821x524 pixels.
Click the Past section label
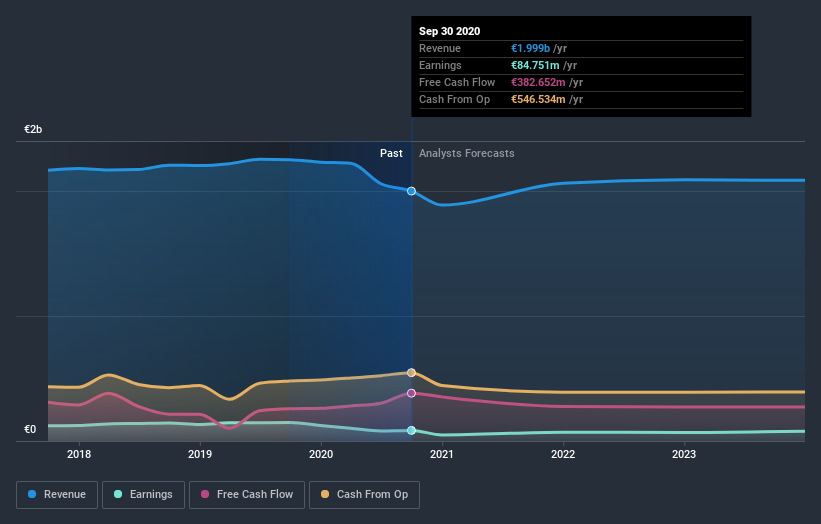(x=391, y=153)
